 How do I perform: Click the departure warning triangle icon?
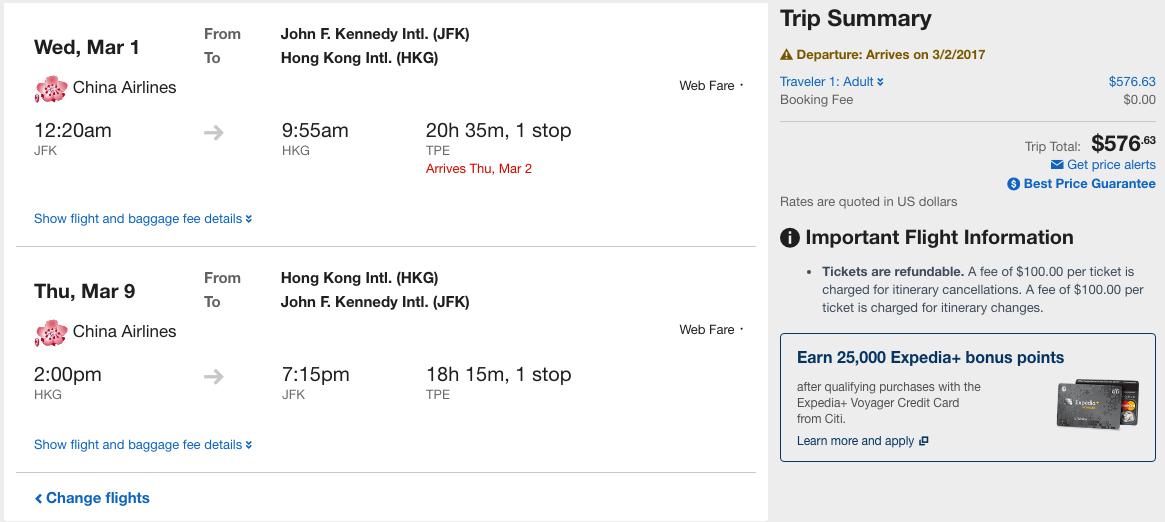pyautogui.click(x=786, y=55)
